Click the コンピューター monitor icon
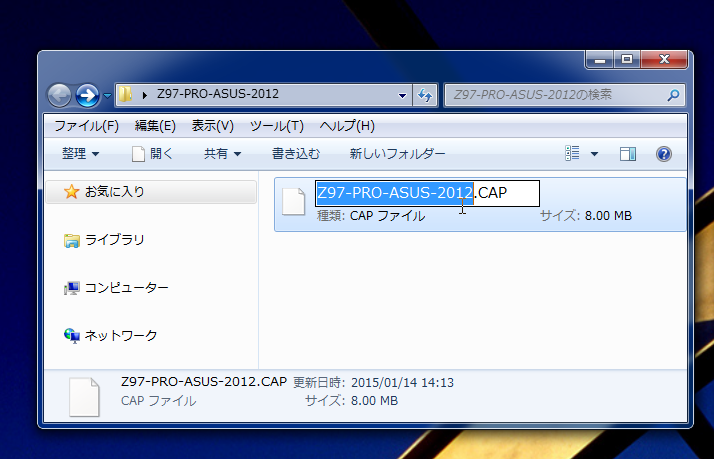 tap(71, 288)
